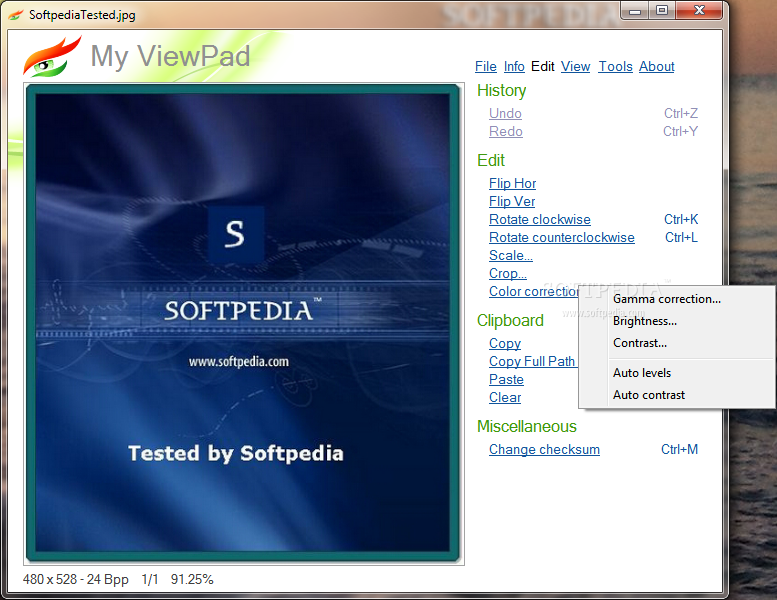Screen dimensions: 777x600
Task: Rotate the image clockwise
Action: (540, 219)
